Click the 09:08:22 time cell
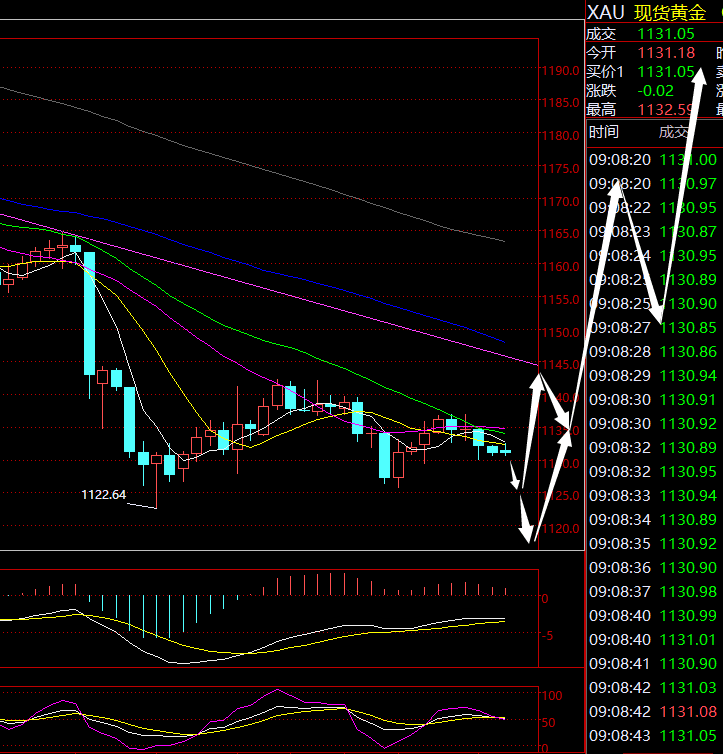This screenshot has height=754, width=723. click(620, 208)
